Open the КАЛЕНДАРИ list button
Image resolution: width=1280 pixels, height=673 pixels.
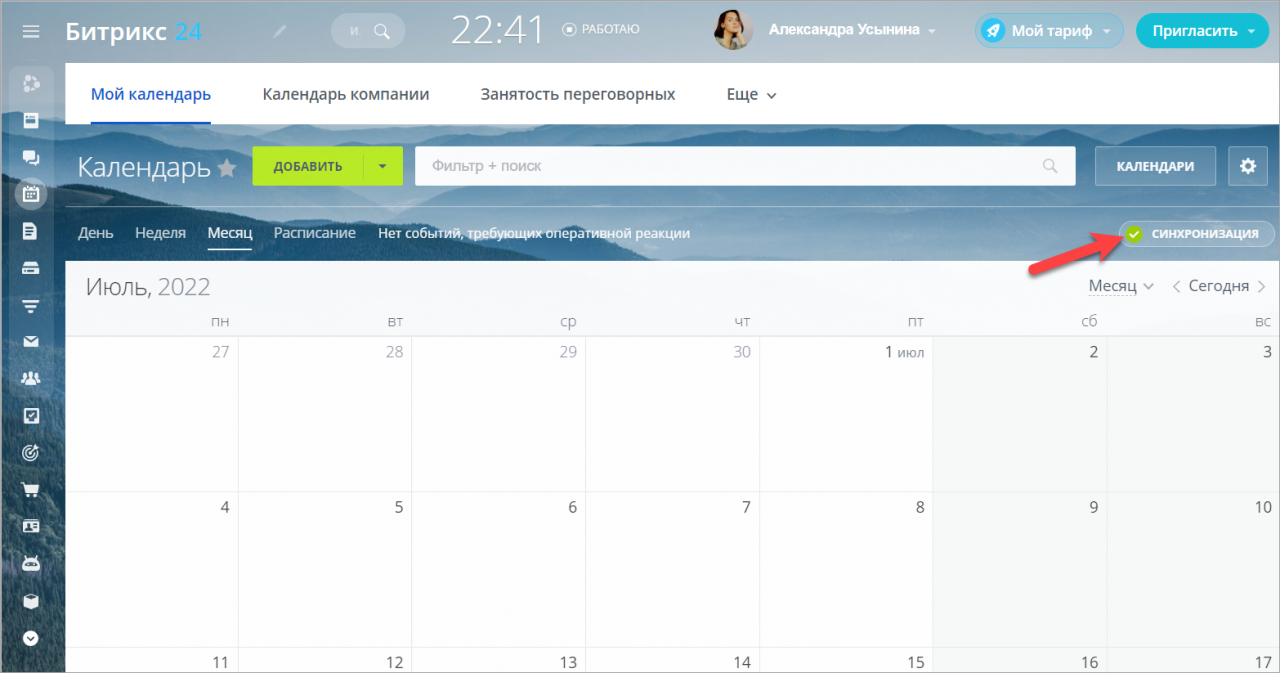coord(1155,166)
